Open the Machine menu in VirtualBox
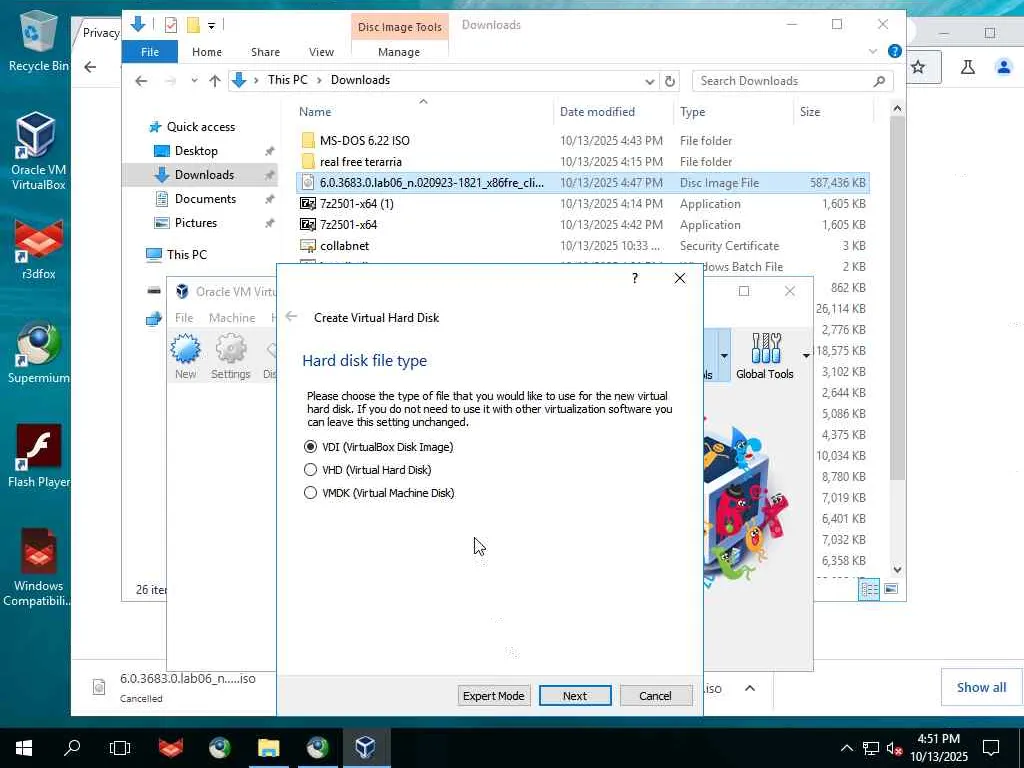The width and height of the screenshot is (1024, 768). point(232,317)
